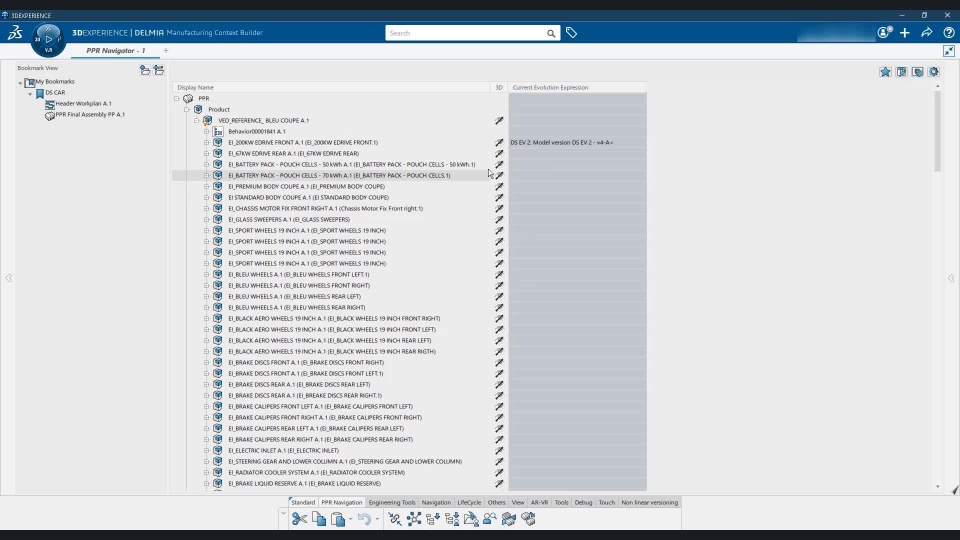Image resolution: width=960 pixels, height=540 pixels.
Task: Click the search magnifier icon
Action: tap(551, 33)
